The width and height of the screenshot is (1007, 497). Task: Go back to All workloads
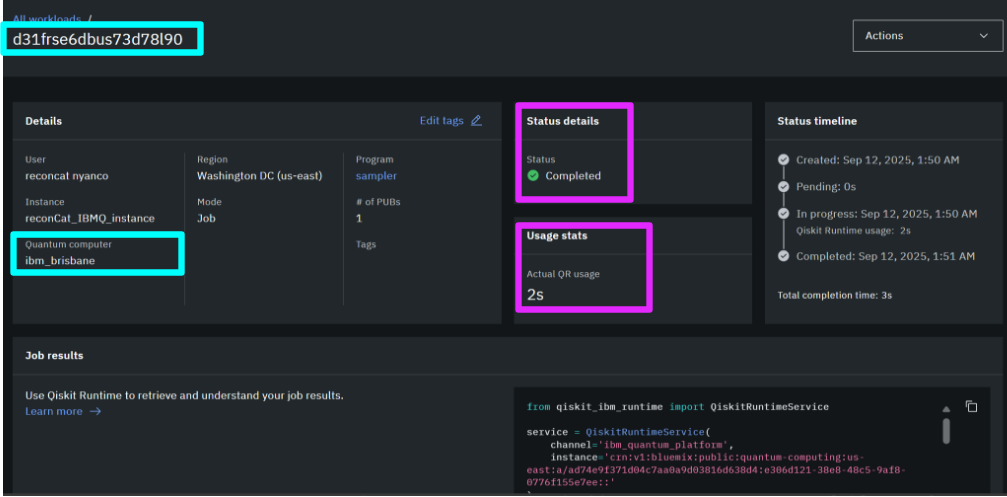click(47, 19)
